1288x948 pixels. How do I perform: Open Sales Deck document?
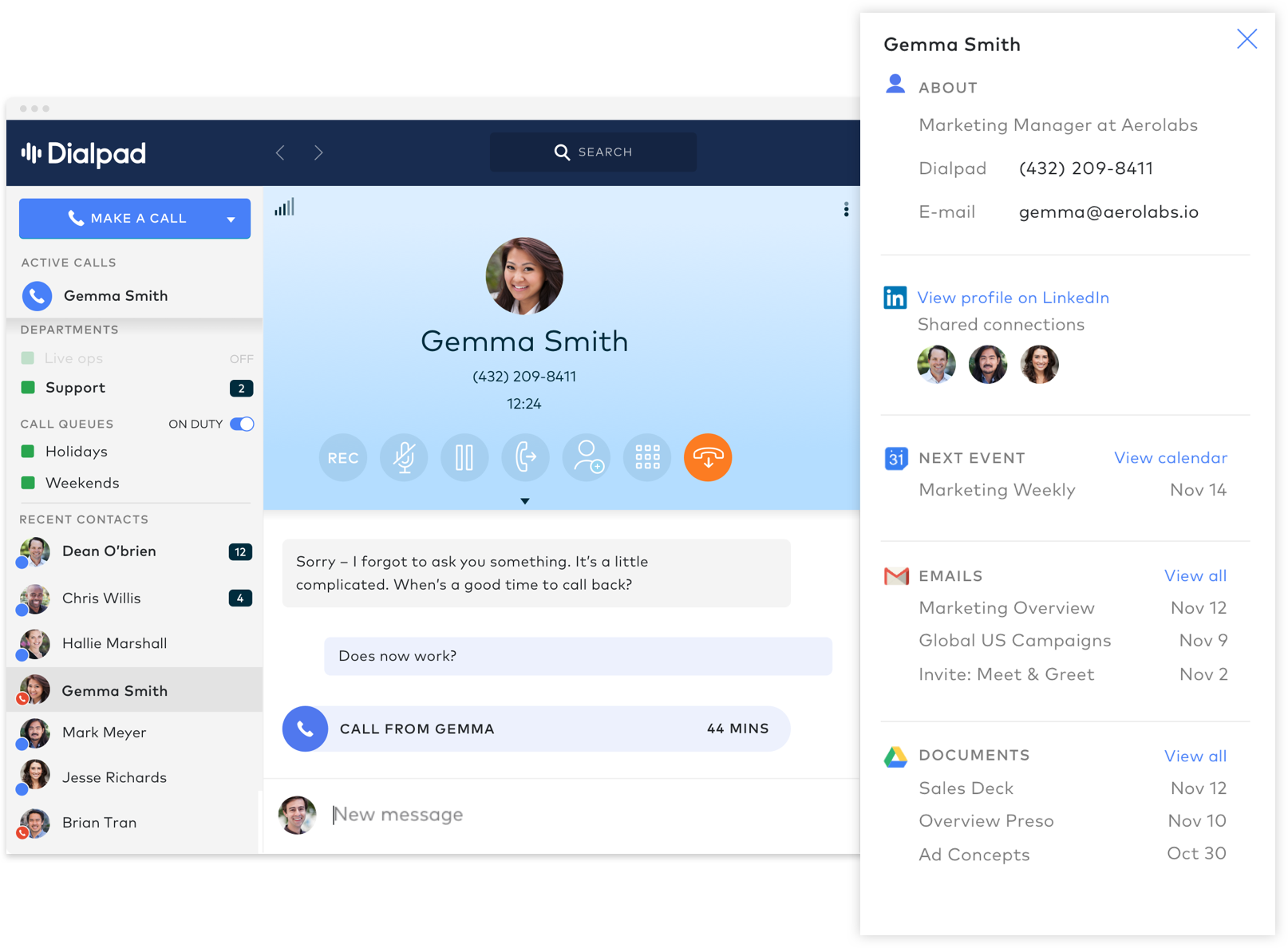(1073, 788)
